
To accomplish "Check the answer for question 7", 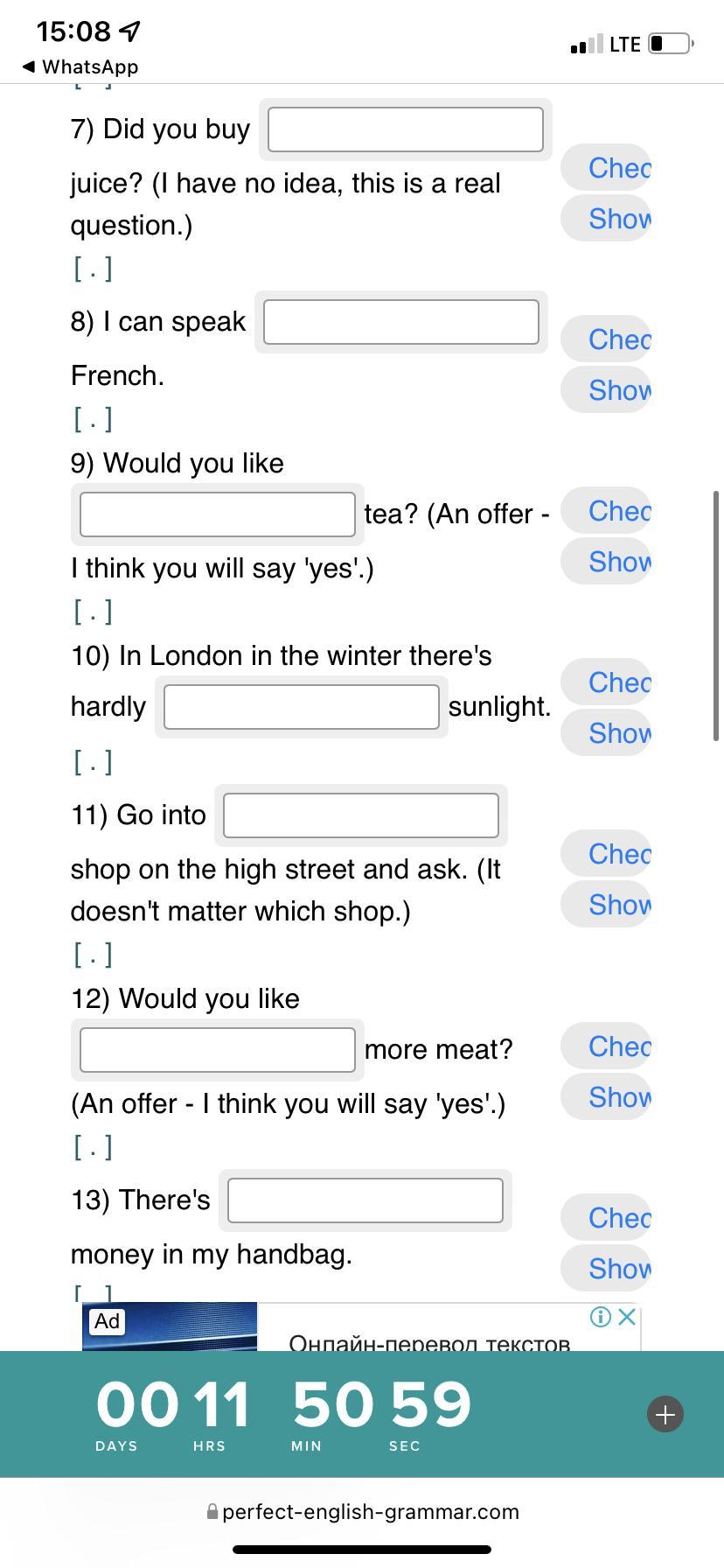I will pos(608,168).
